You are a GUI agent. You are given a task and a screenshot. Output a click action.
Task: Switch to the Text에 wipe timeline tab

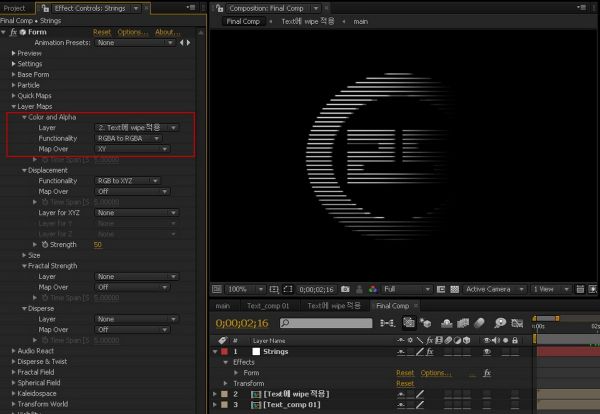(334, 306)
